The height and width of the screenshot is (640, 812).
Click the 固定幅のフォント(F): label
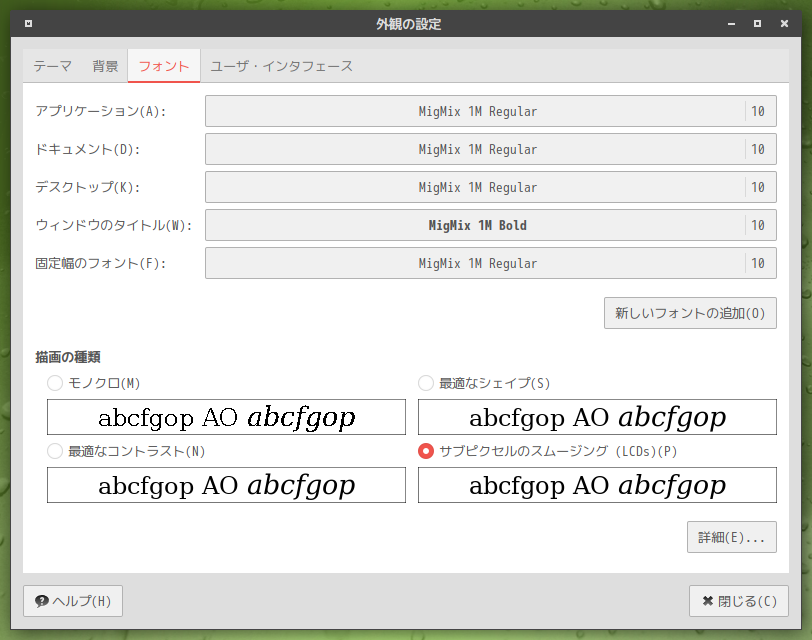point(100,264)
